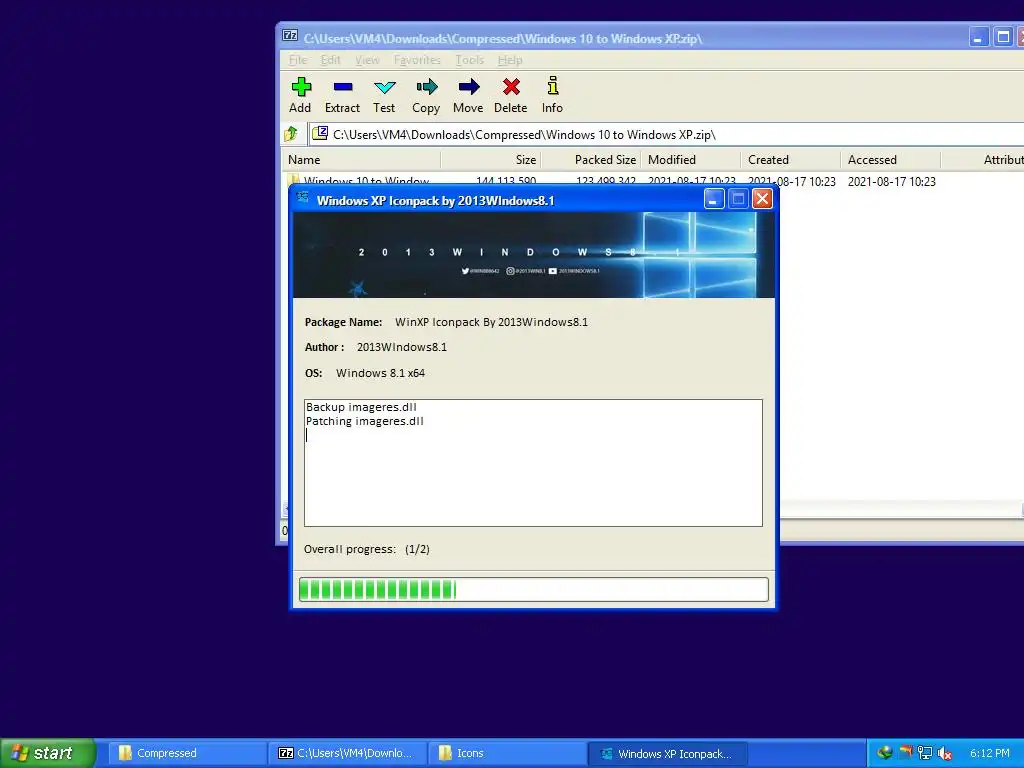
Task: Click the 'Windows 8.1 x64' OS text
Action: coord(380,373)
